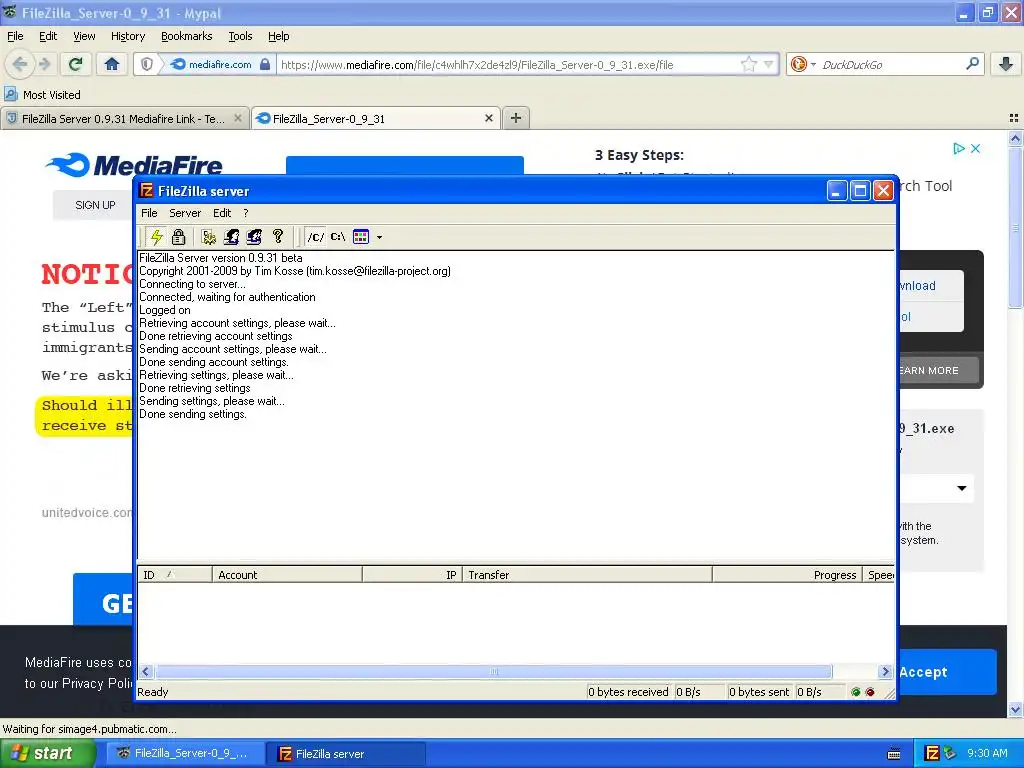The width and height of the screenshot is (1024, 768).
Task: Click the question mark help icon
Action: [278, 236]
